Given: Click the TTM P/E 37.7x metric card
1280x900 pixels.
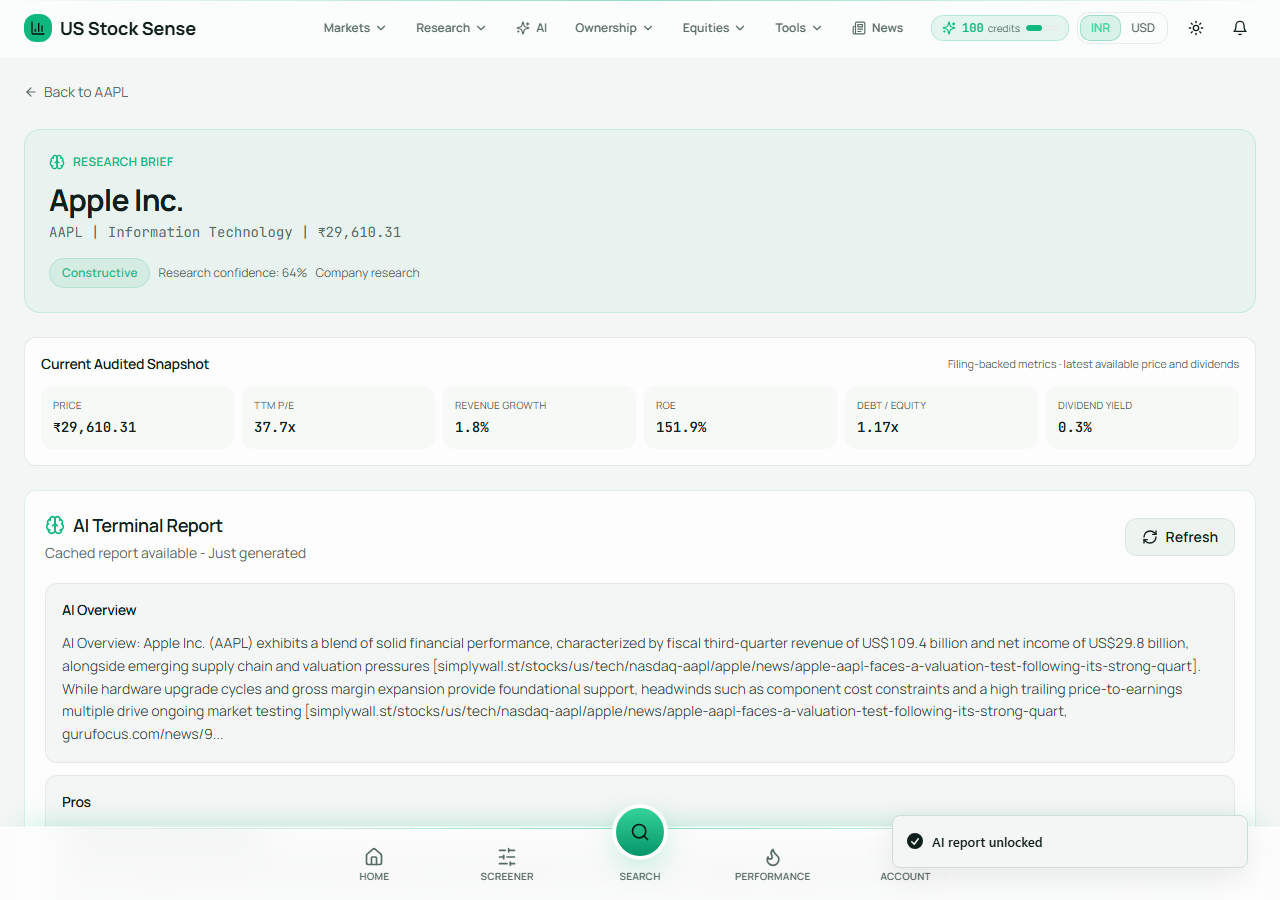Looking at the screenshot, I should pyautogui.click(x=338, y=417).
